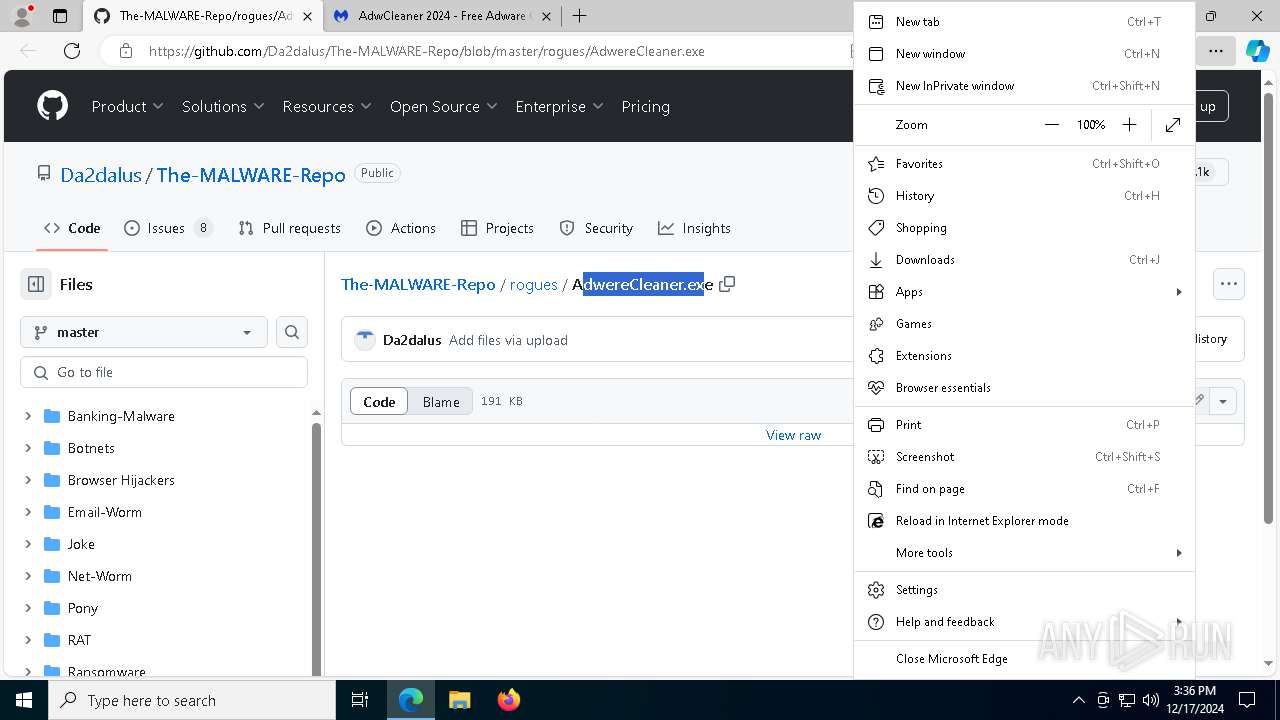This screenshot has height=720, width=1280.
Task: Switch to the Insights tab
Action: click(x=694, y=228)
